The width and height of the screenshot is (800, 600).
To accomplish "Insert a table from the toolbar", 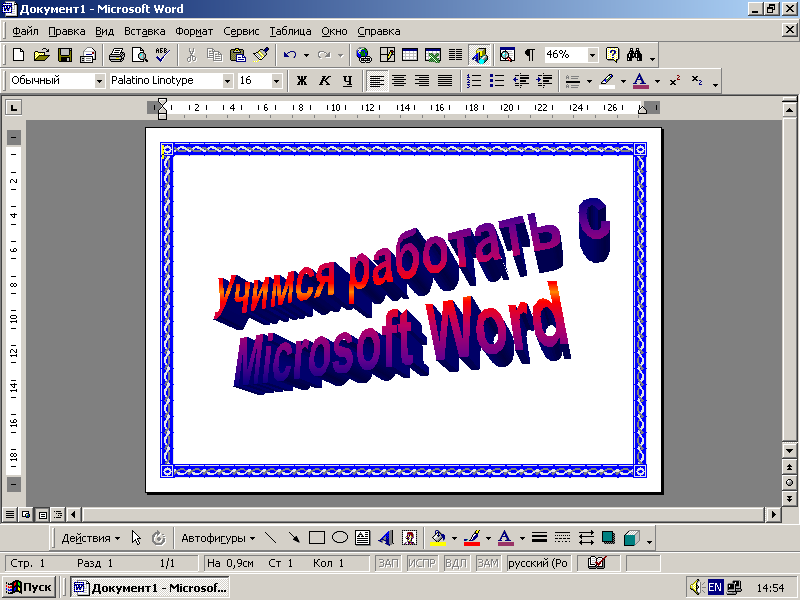I will tap(410, 55).
